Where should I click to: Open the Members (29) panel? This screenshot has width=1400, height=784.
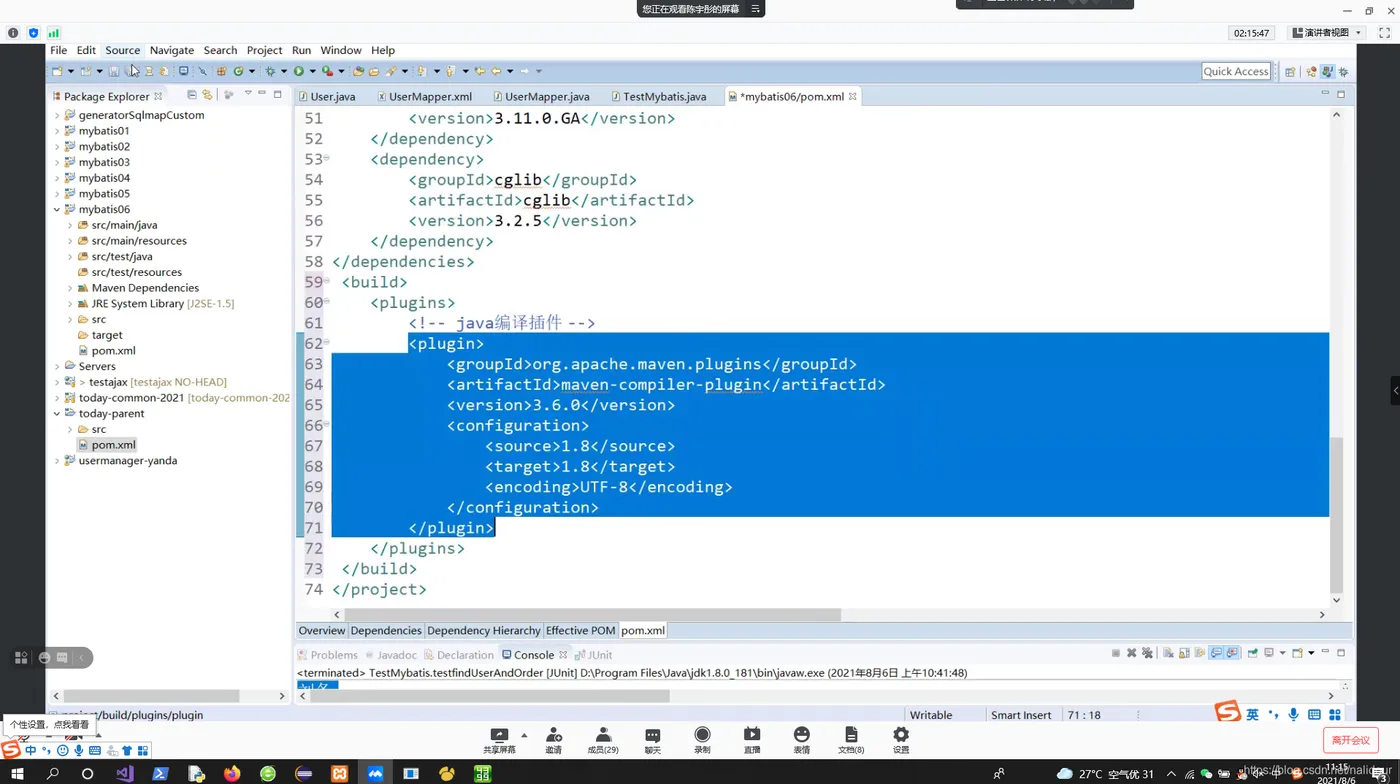click(603, 740)
